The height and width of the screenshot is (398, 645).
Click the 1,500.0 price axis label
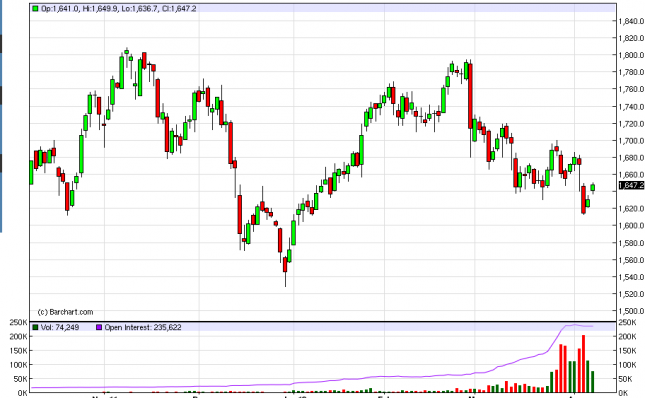pos(631,311)
